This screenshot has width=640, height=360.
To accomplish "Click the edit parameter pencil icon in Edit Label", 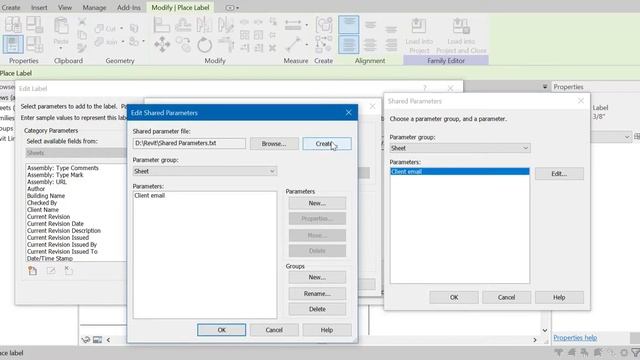I will pos(51,271).
